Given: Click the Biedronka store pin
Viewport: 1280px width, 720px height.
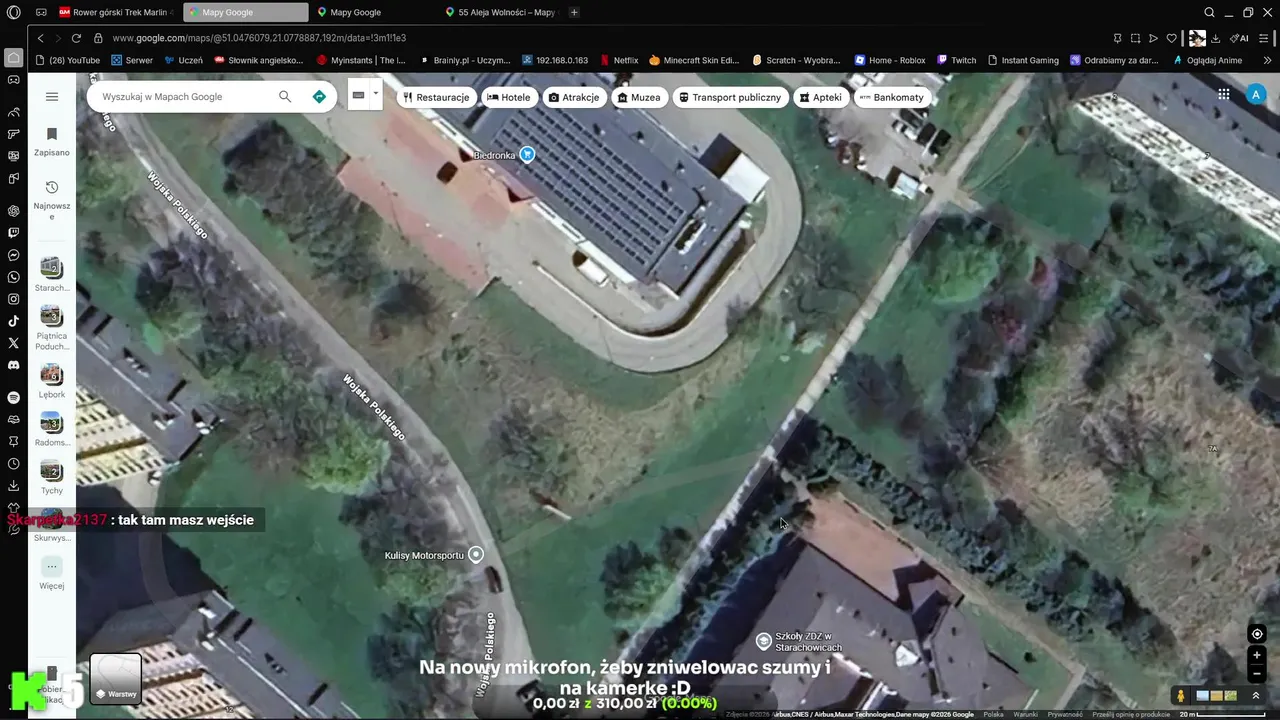Looking at the screenshot, I should click(x=527, y=154).
